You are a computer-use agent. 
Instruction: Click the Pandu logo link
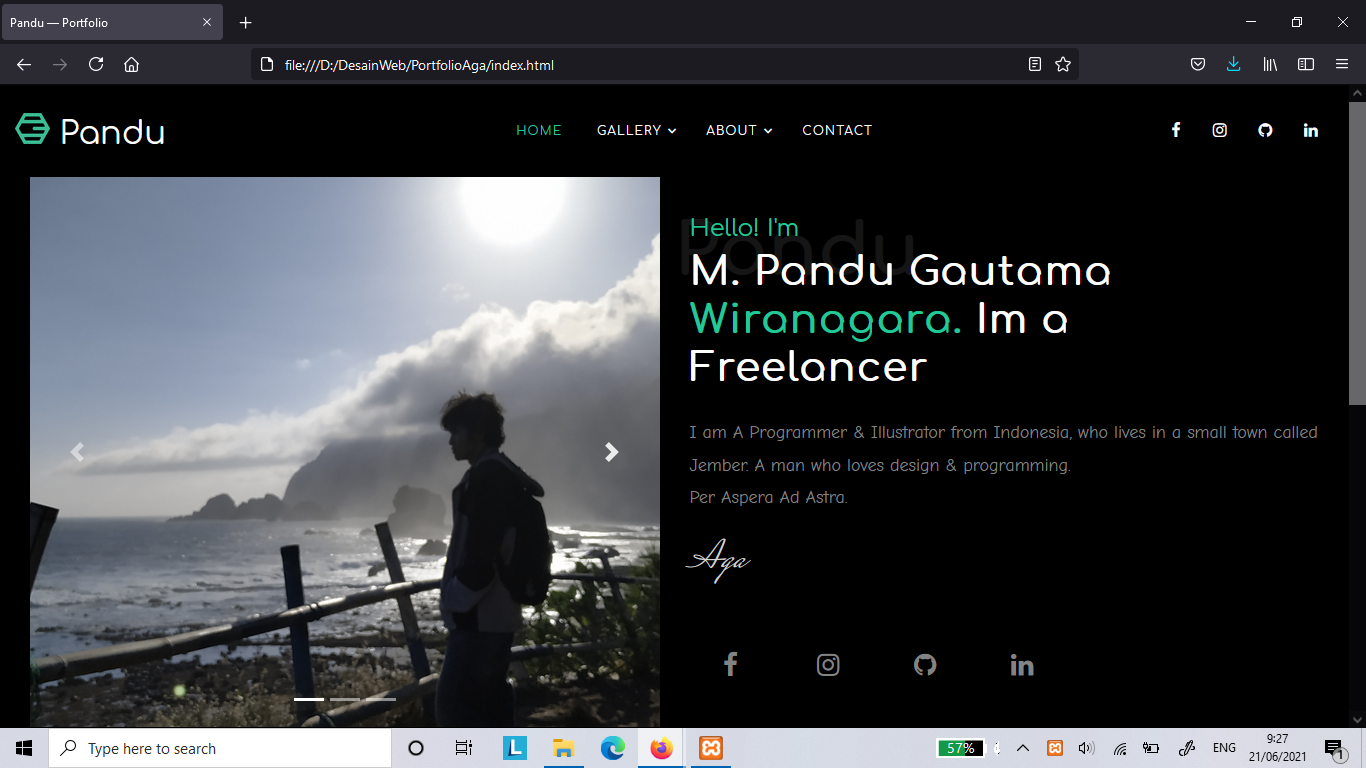90,130
